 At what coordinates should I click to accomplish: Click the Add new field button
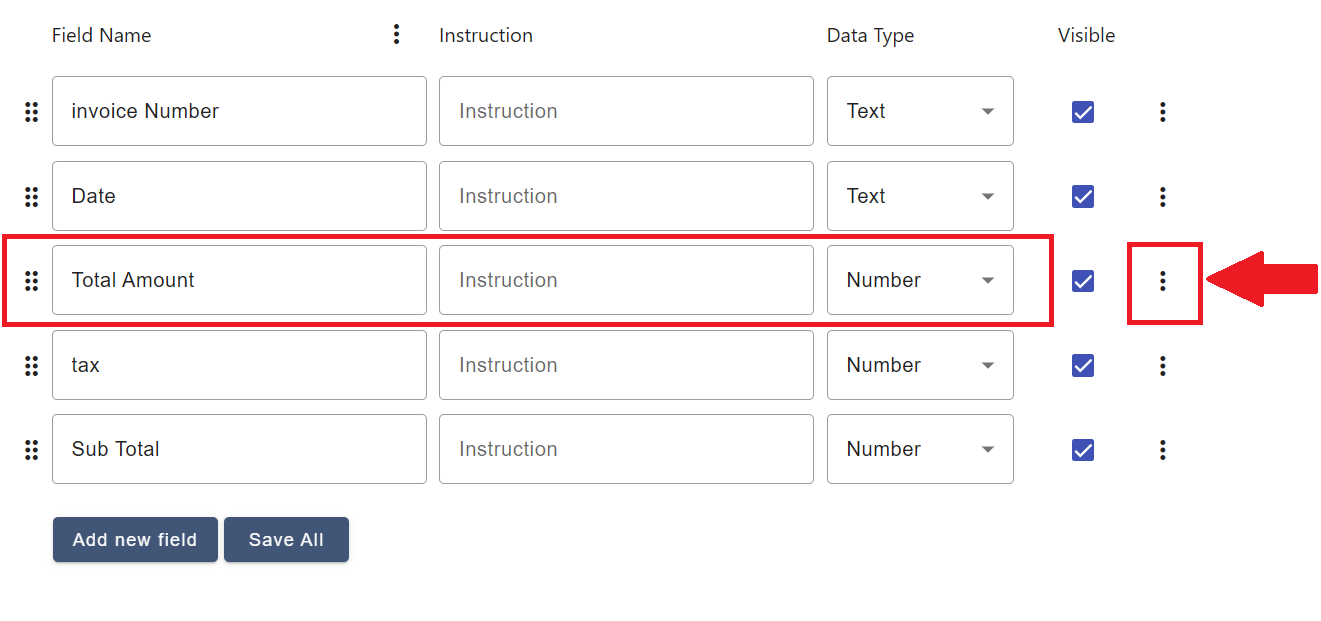coord(134,539)
